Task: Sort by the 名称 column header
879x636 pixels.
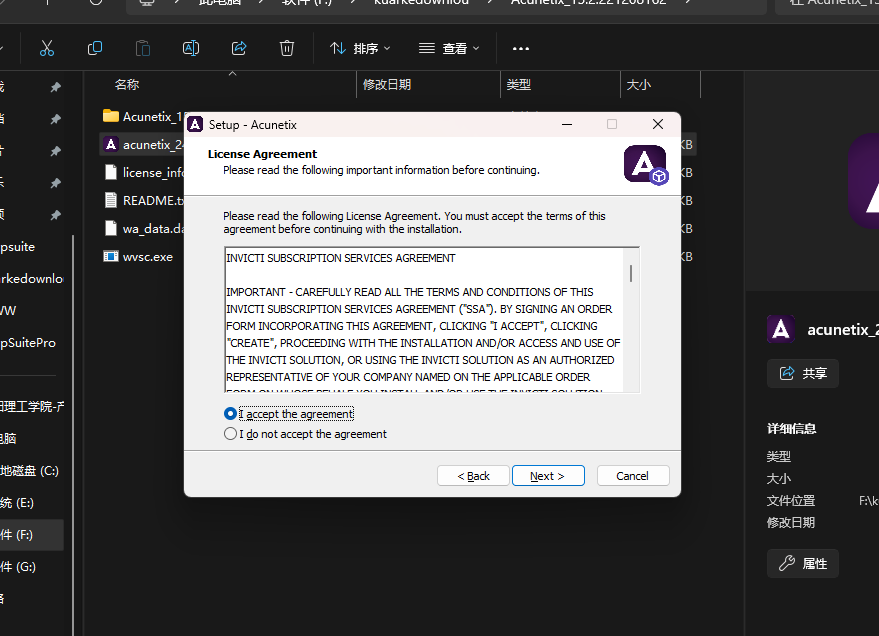Action: [x=127, y=85]
